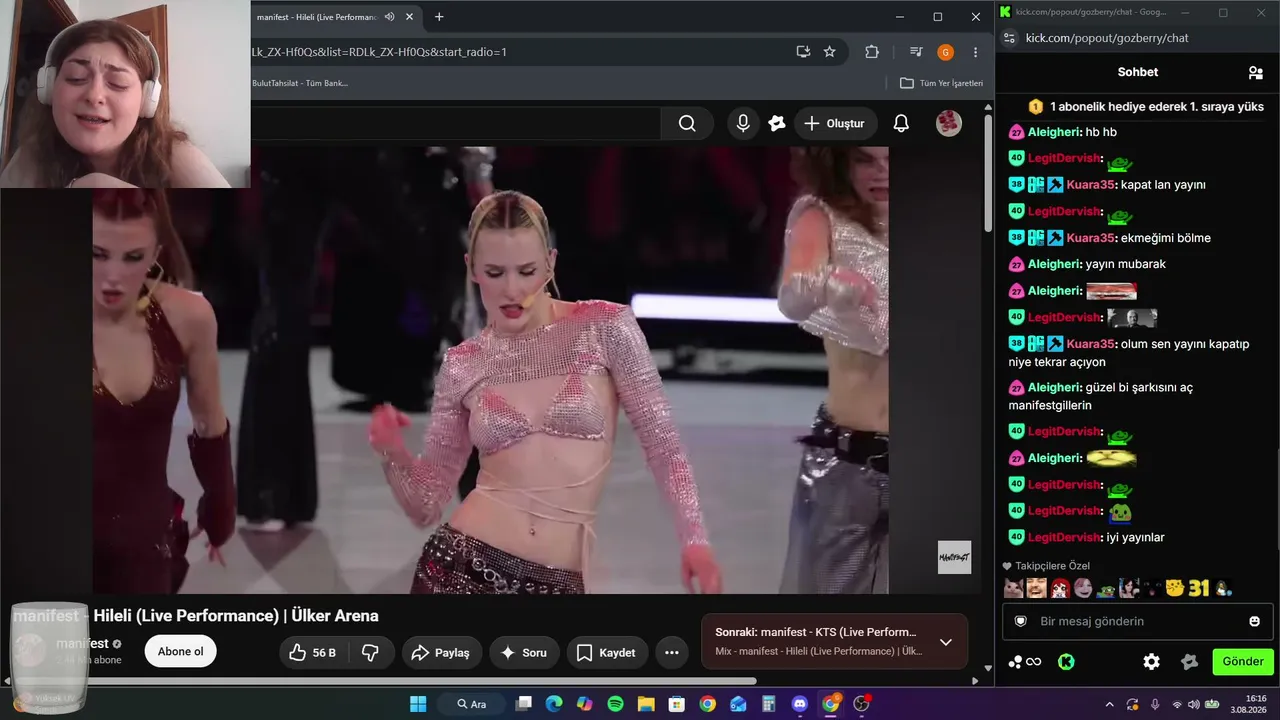Open Aleigheri's profile in the 'yayın mubarak' message
The height and width of the screenshot is (720, 1280).
[x=1055, y=264]
